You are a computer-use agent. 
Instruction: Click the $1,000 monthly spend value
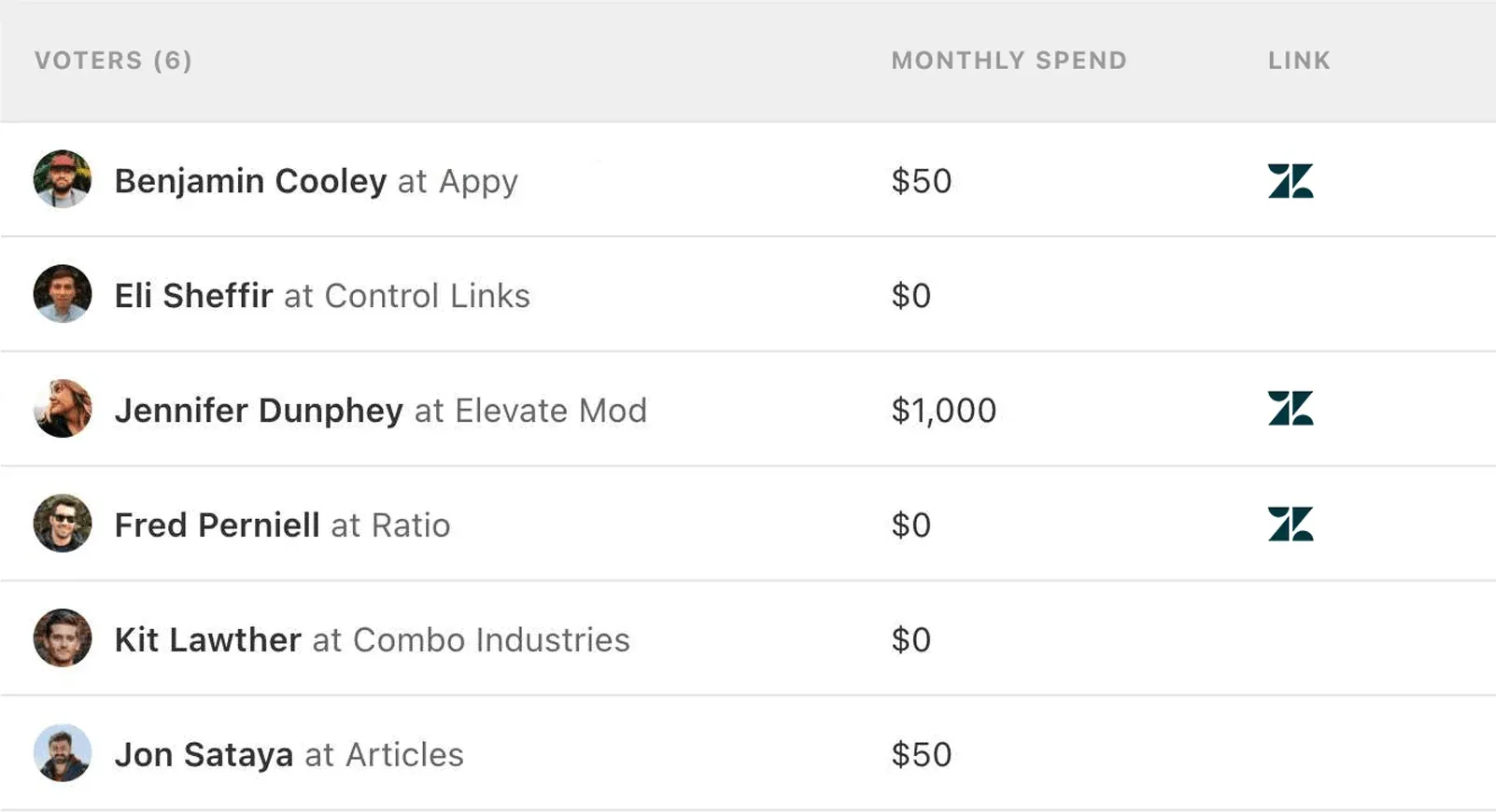tap(944, 409)
